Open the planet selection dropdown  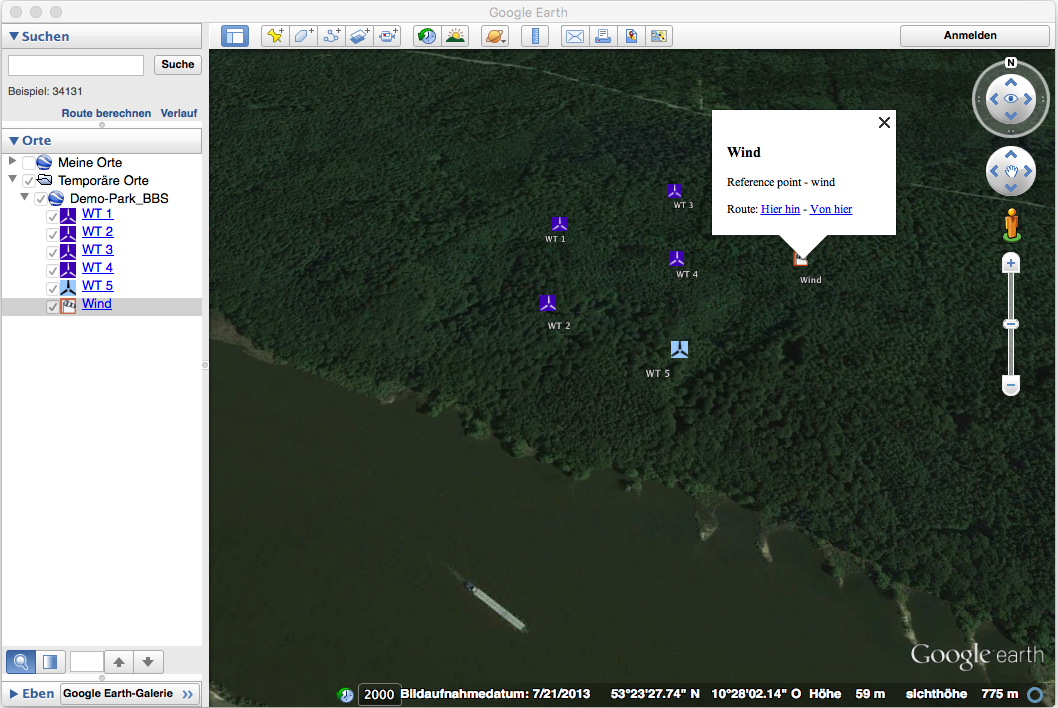coord(495,36)
